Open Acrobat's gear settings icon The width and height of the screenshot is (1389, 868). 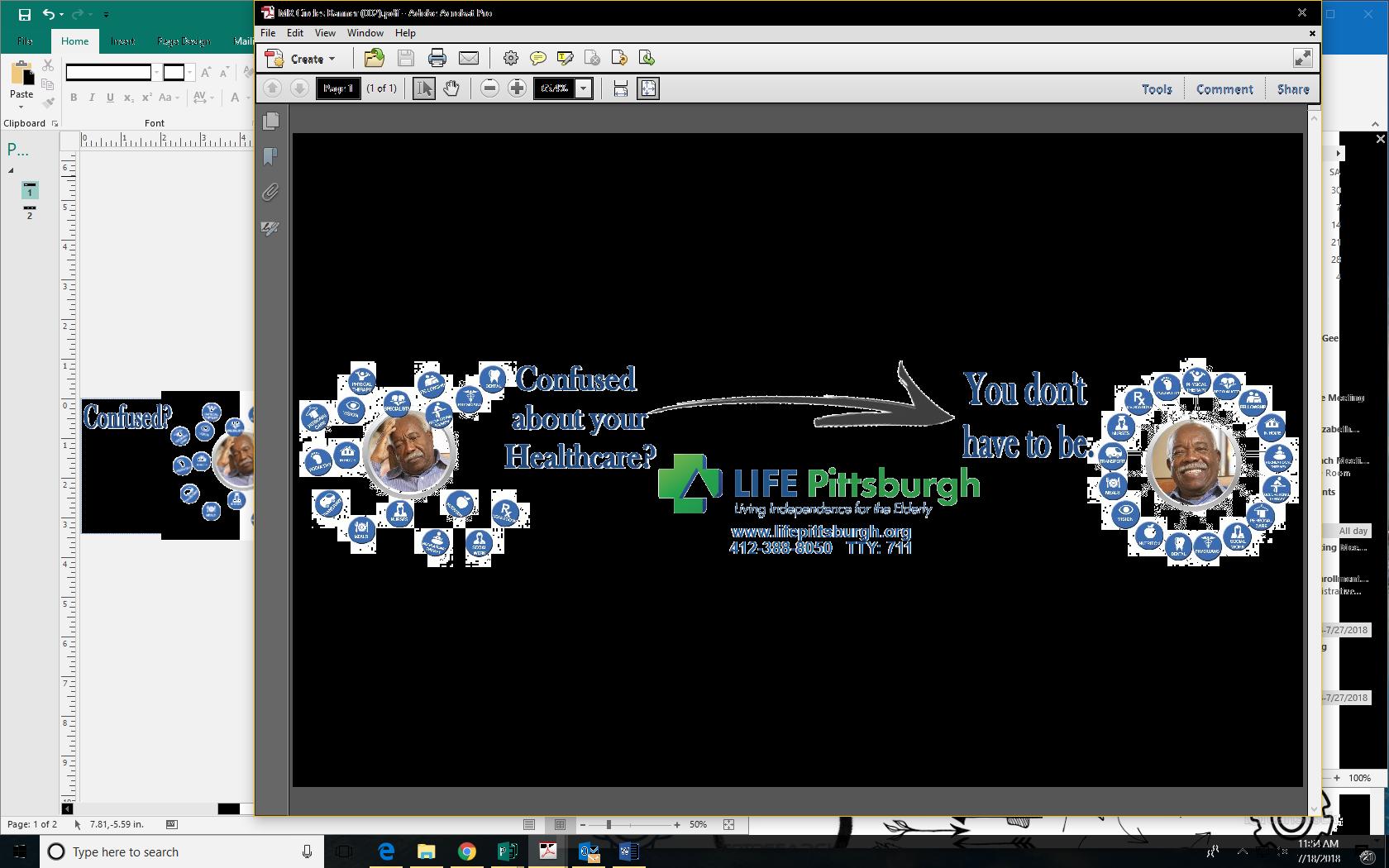pyautogui.click(x=511, y=58)
